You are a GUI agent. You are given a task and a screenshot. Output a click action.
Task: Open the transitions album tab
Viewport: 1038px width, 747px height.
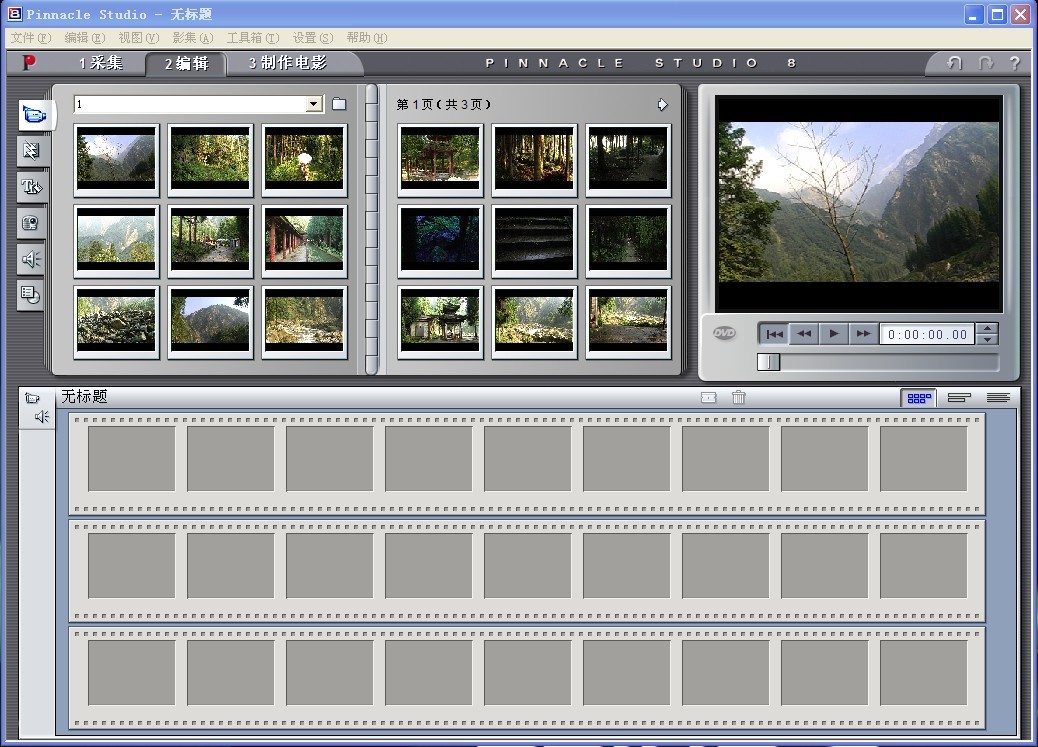[x=32, y=151]
